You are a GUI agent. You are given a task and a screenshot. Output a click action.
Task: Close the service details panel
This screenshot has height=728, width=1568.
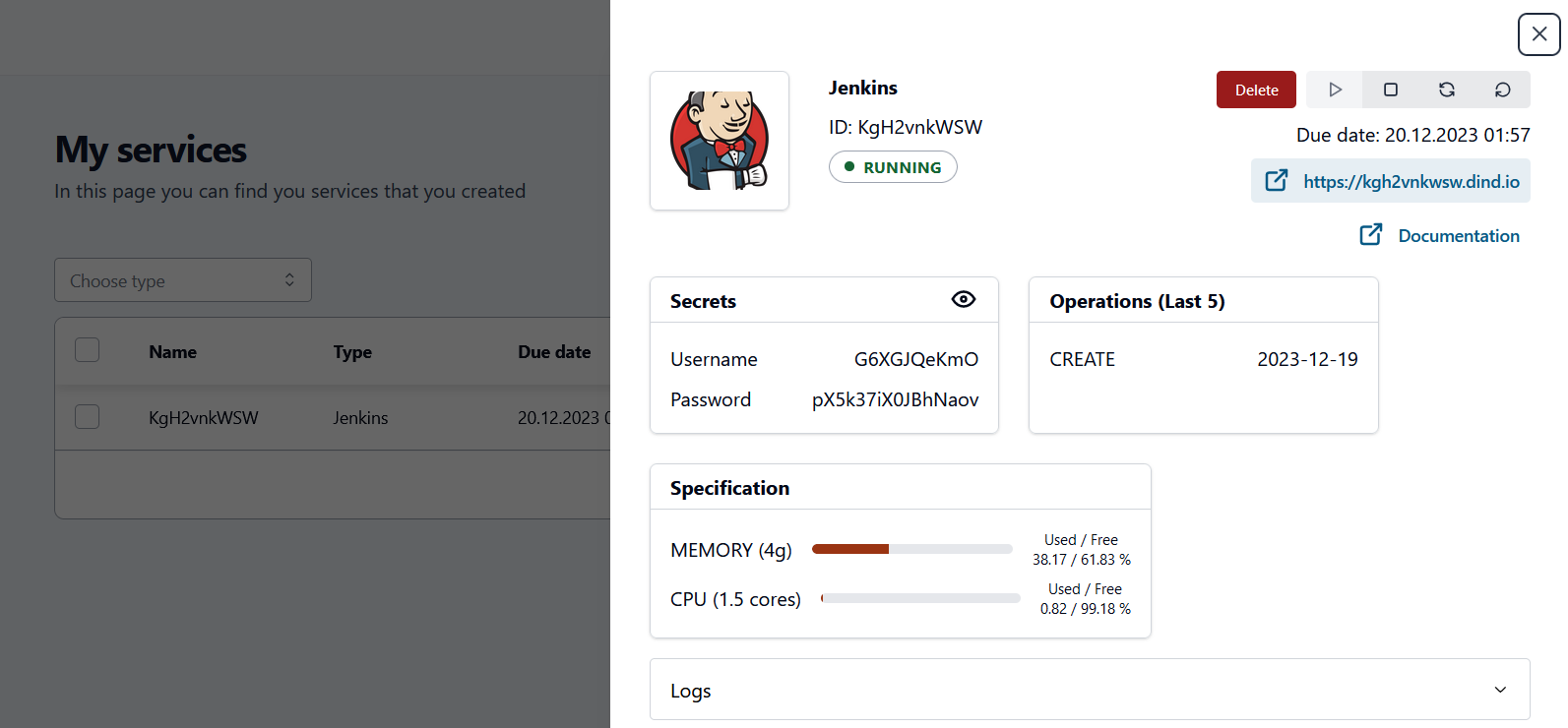coord(1538,33)
